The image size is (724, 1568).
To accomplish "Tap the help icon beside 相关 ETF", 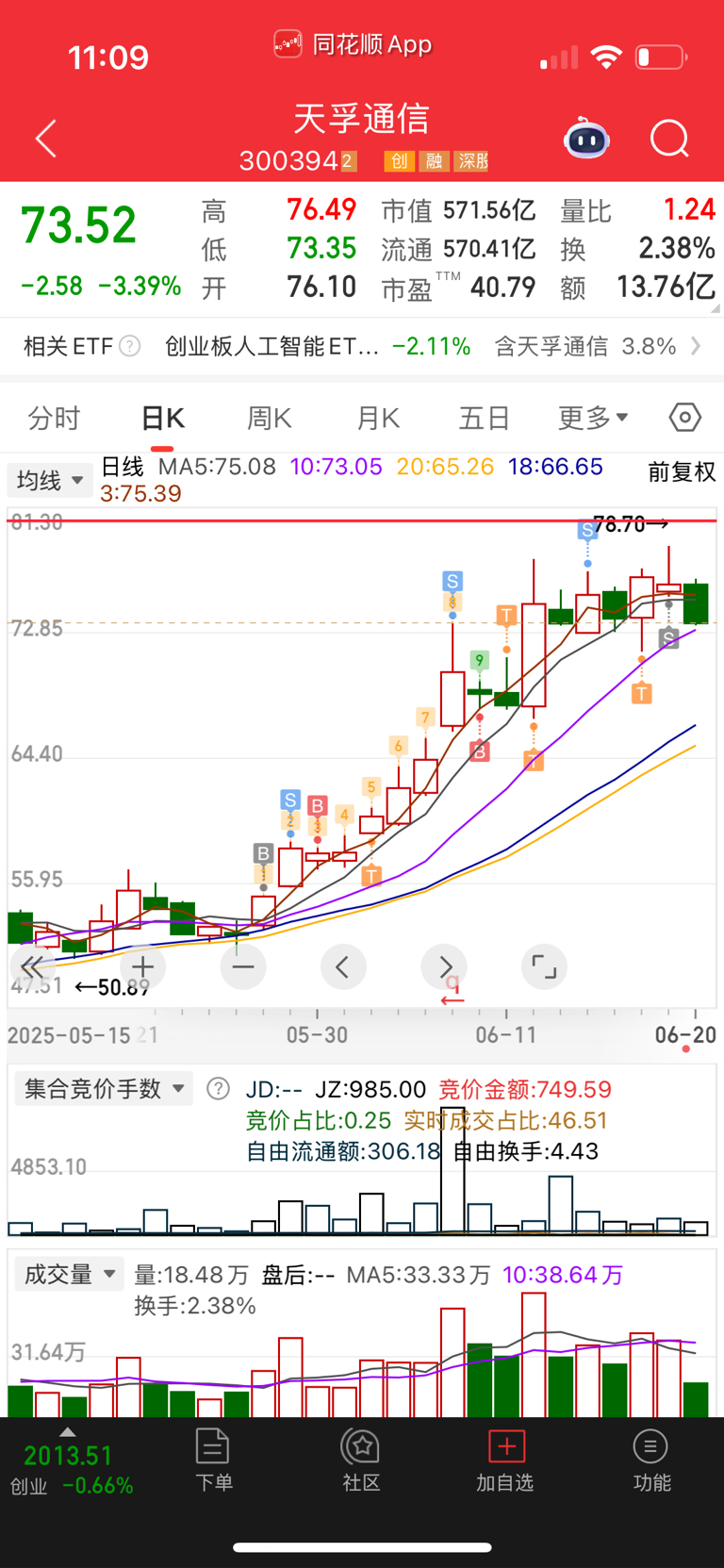I will coord(130,346).
